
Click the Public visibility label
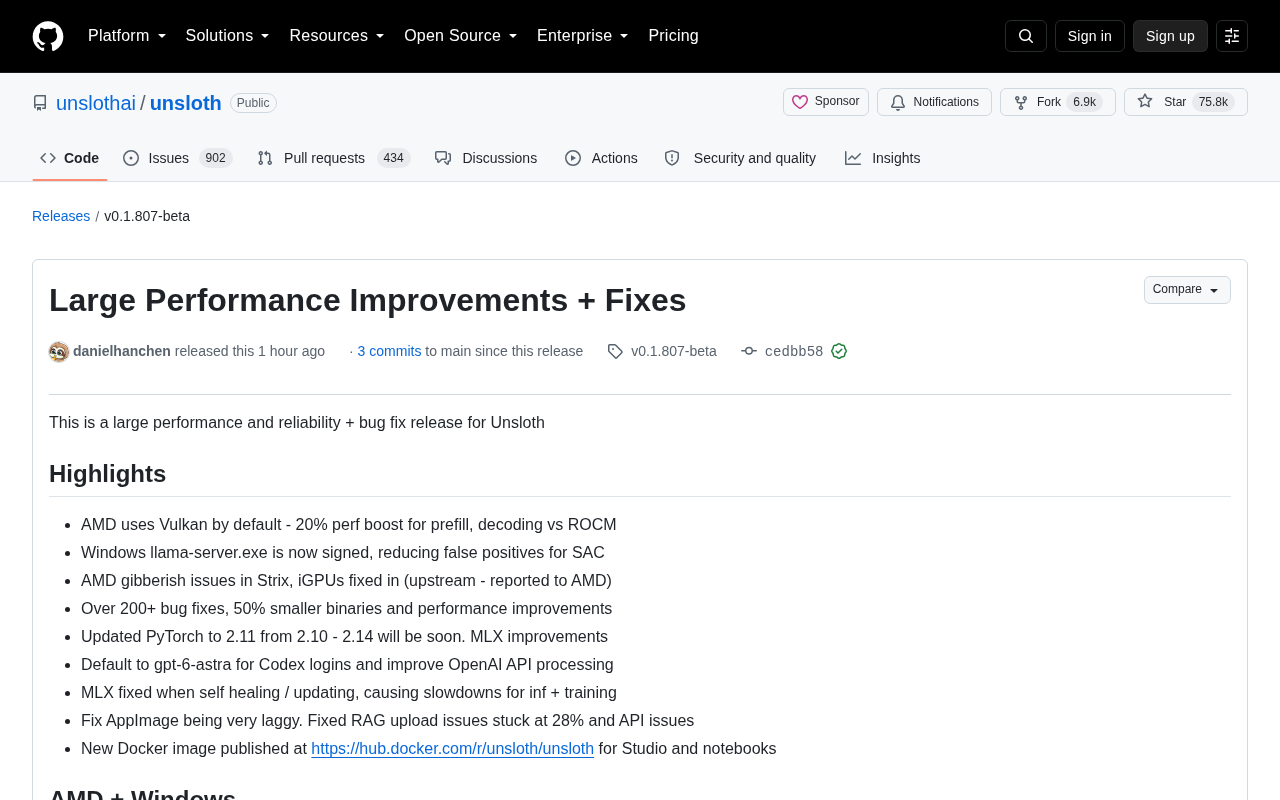253,103
